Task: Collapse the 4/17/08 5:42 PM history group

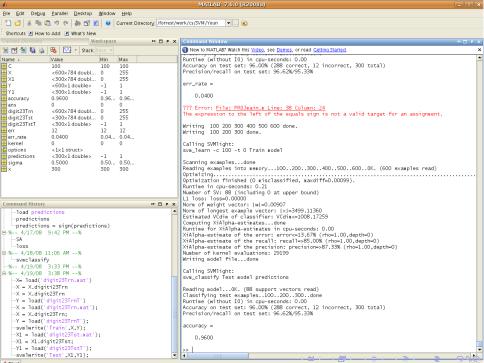Action: pyautogui.click(x=4, y=232)
